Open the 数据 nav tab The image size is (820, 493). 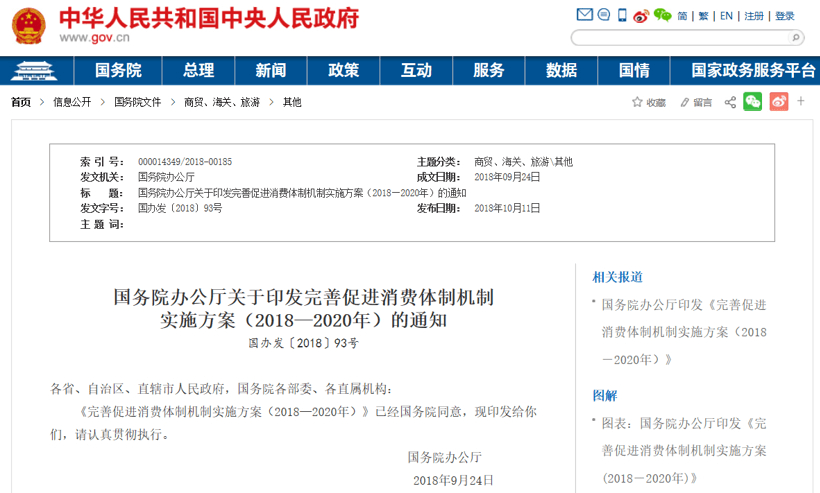[562, 71]
